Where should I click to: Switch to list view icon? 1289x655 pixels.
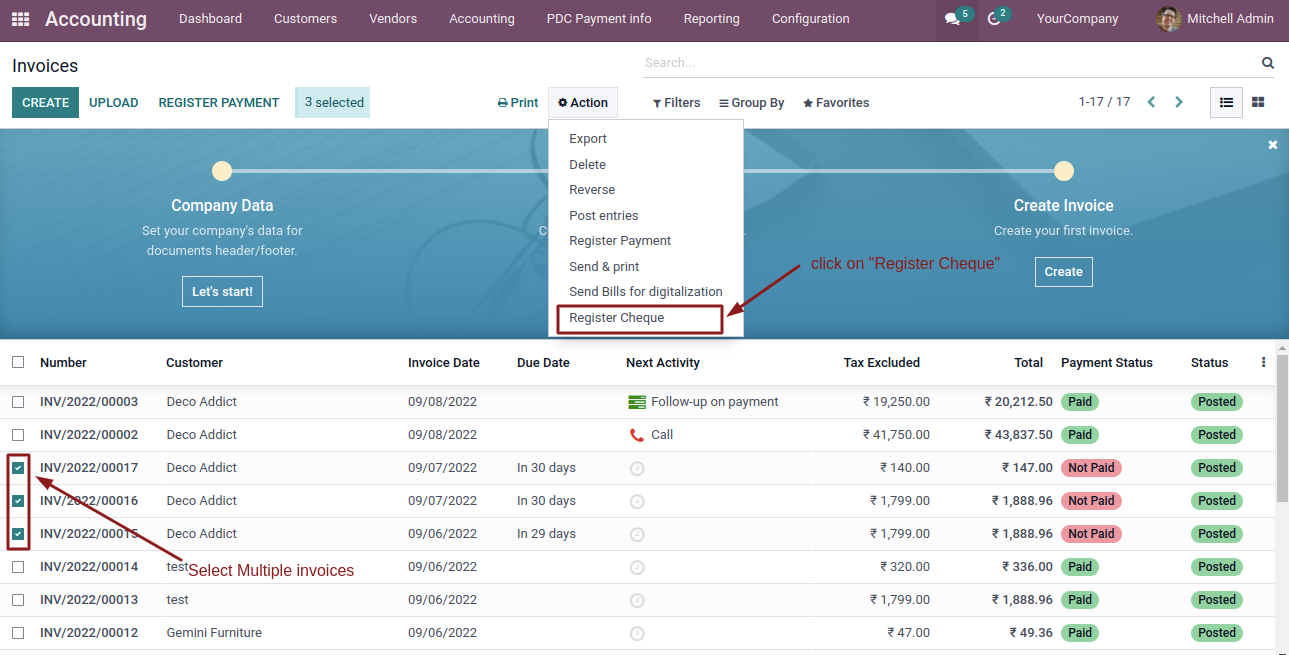tap(1226, 102)
